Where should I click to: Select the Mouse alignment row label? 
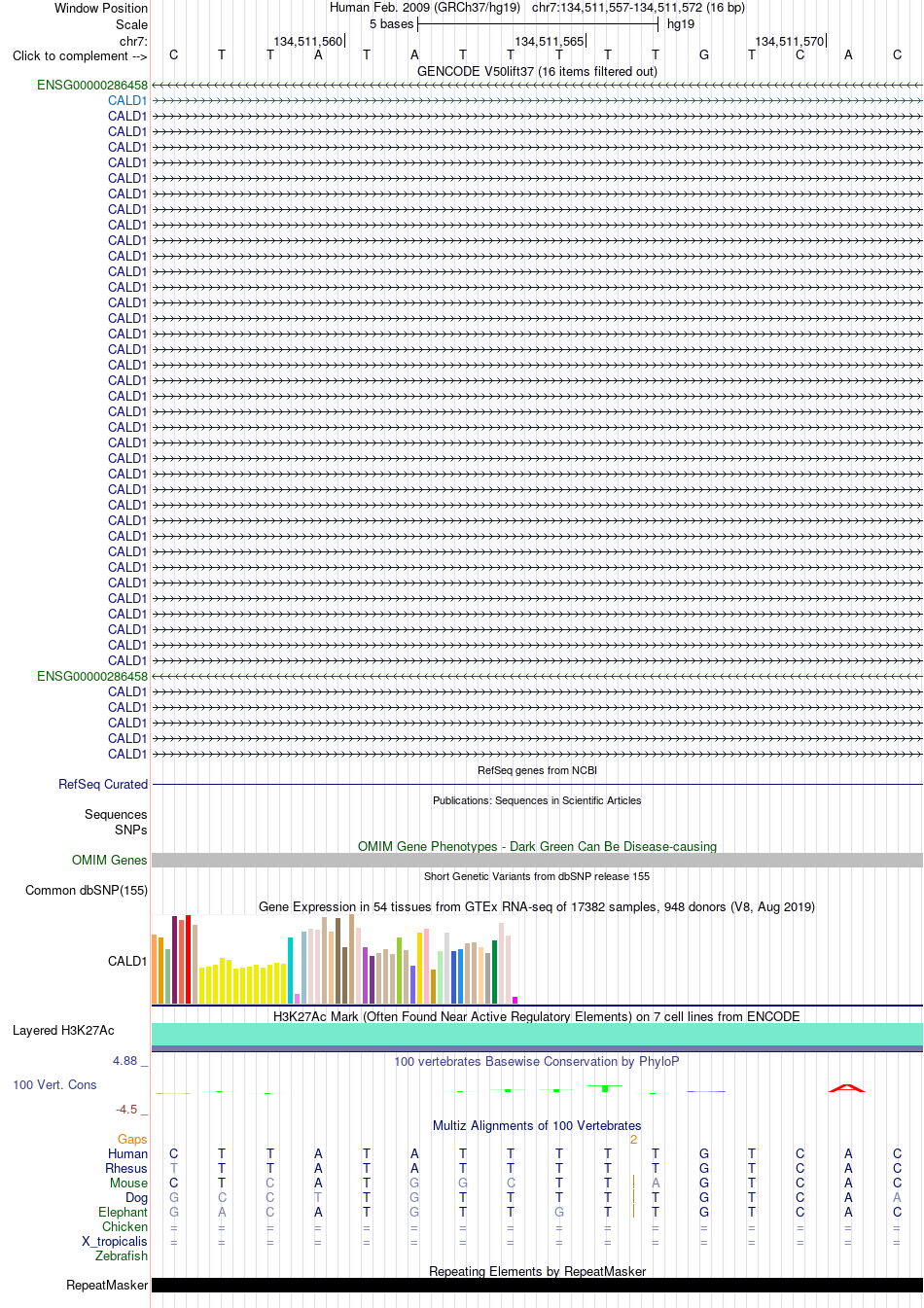129,1183
